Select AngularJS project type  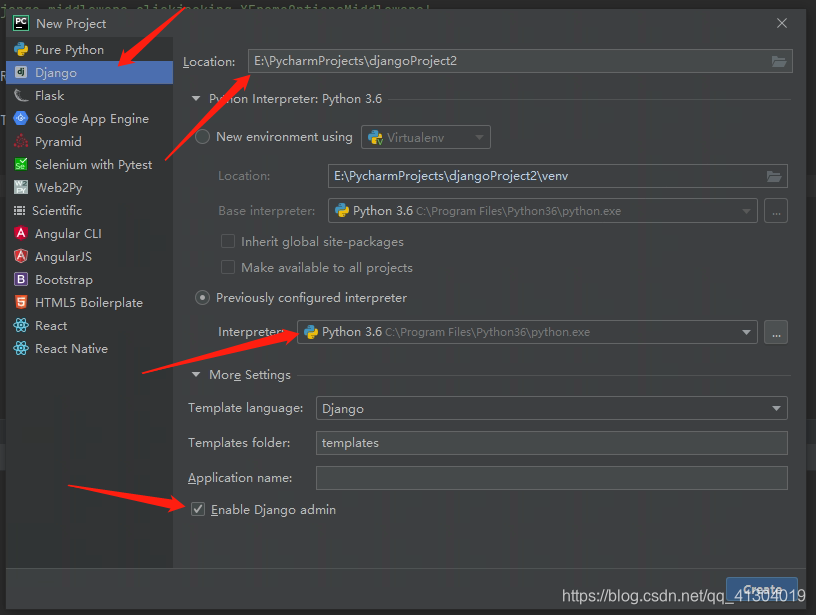pos(90,257)
